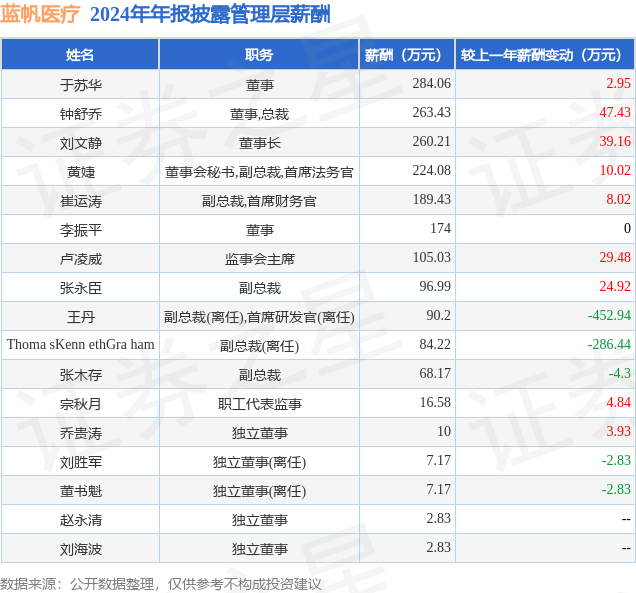Viewport: 636px width, 593px height.
Task: Click the salary value 68.17
Action: [x=435, y=373]
